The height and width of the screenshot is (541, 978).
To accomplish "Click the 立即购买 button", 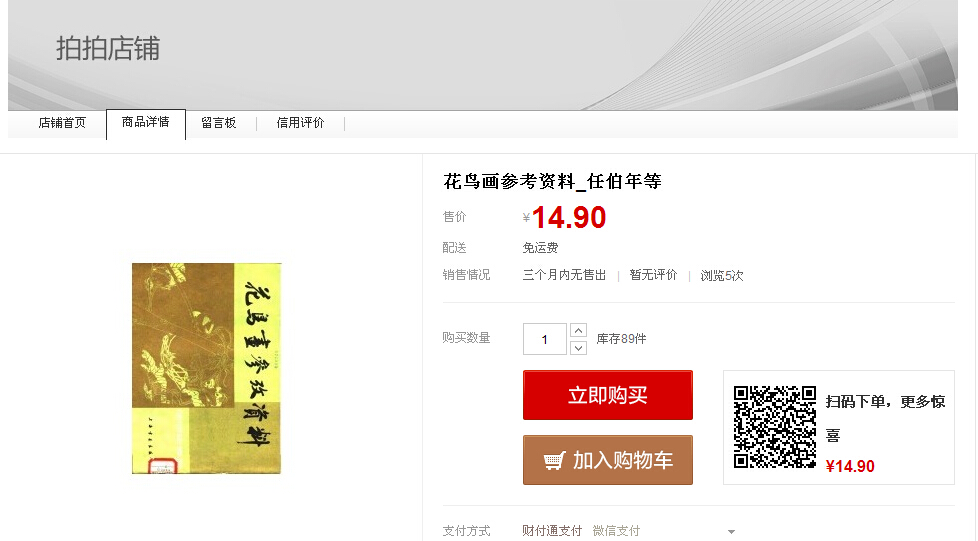I will tap(608, 395).
